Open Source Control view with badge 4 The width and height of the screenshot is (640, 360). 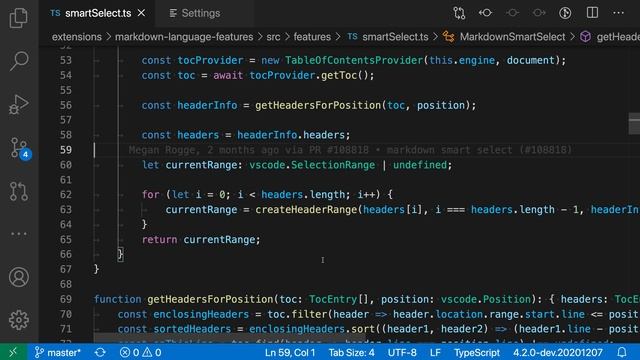click(x=20, y=148)
